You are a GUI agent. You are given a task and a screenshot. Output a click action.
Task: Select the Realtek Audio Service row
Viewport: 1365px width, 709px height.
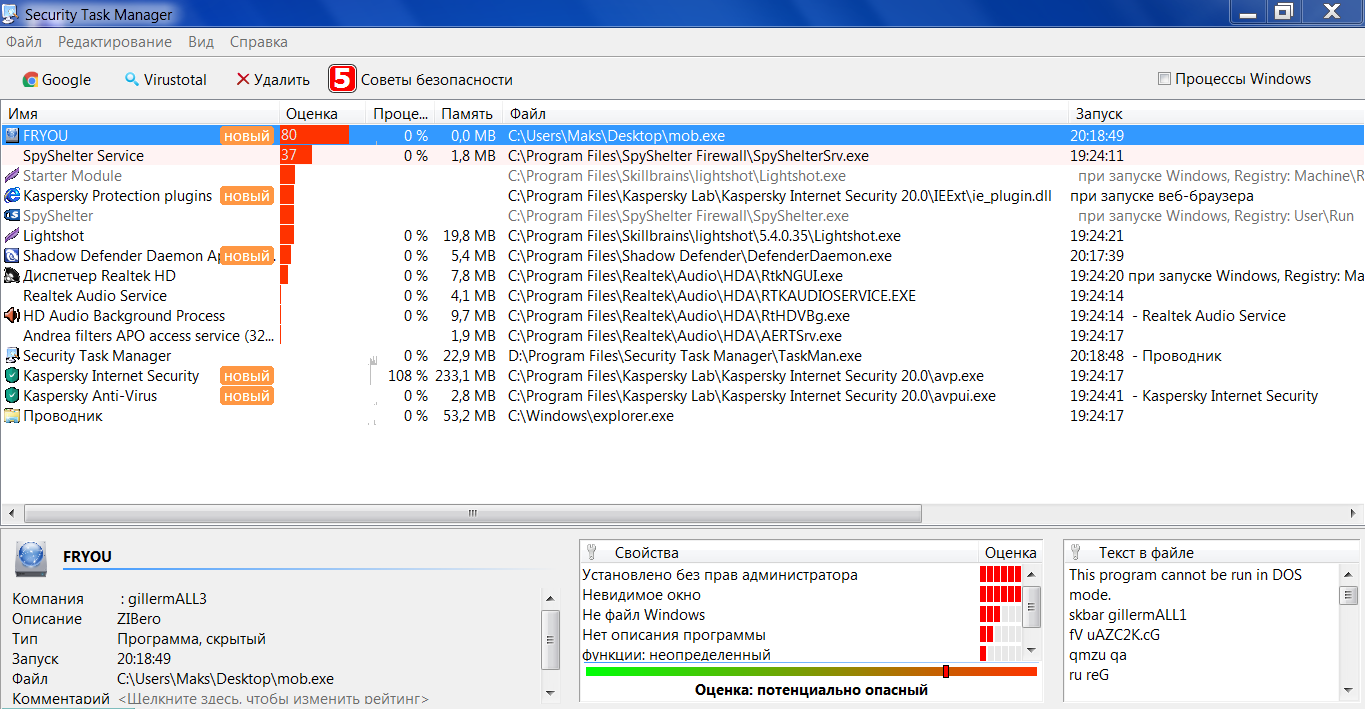point(682,295)
